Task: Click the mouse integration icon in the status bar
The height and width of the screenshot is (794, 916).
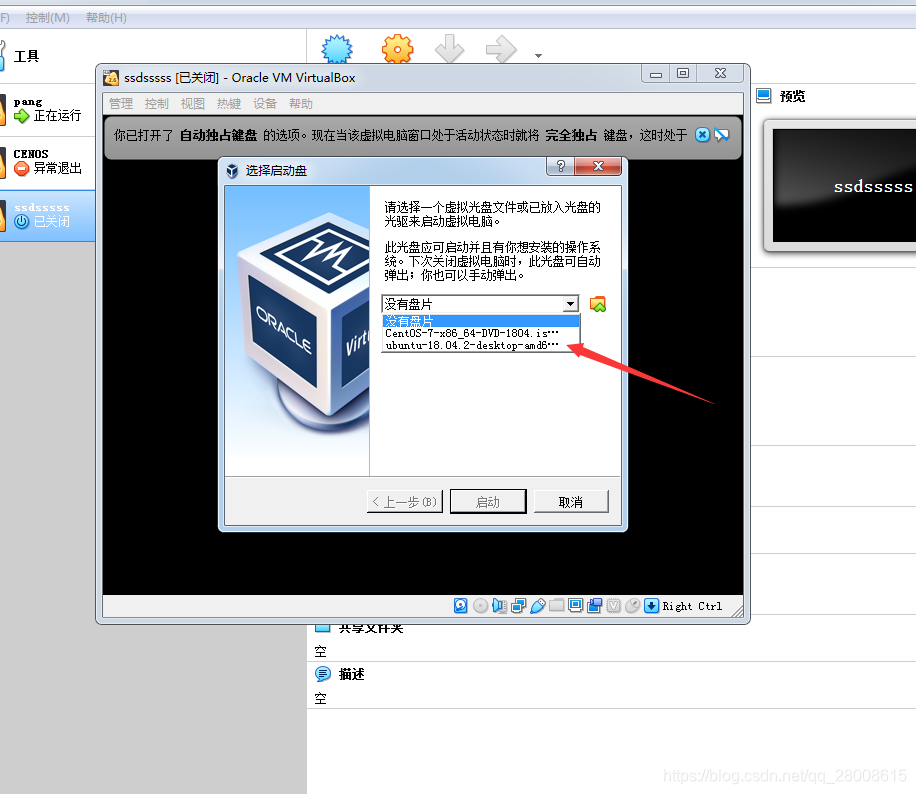Action: click(x=632, y=606)
